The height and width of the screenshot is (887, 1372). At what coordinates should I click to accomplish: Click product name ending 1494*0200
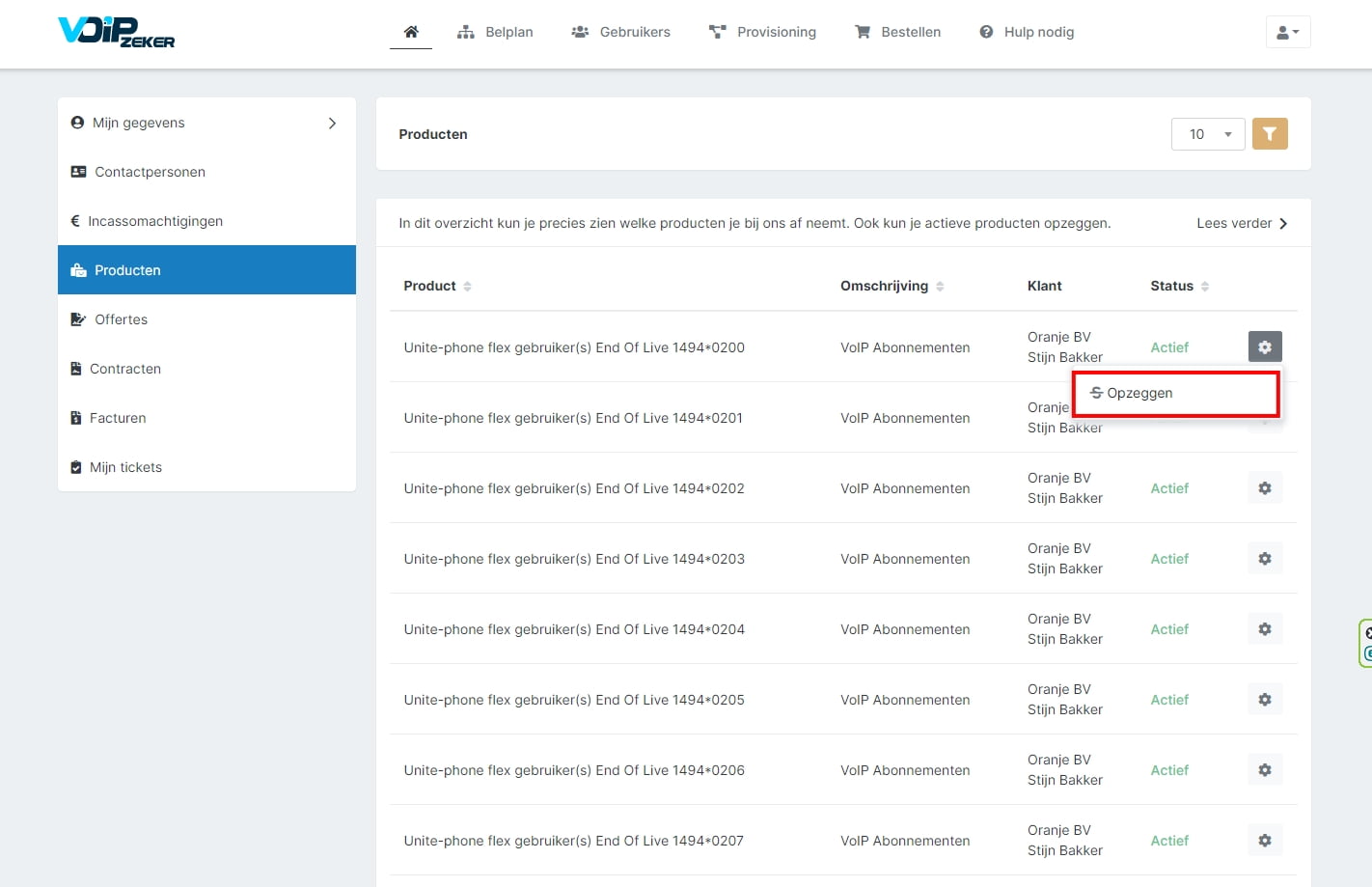pyautogui.click(x=574, y=347)
